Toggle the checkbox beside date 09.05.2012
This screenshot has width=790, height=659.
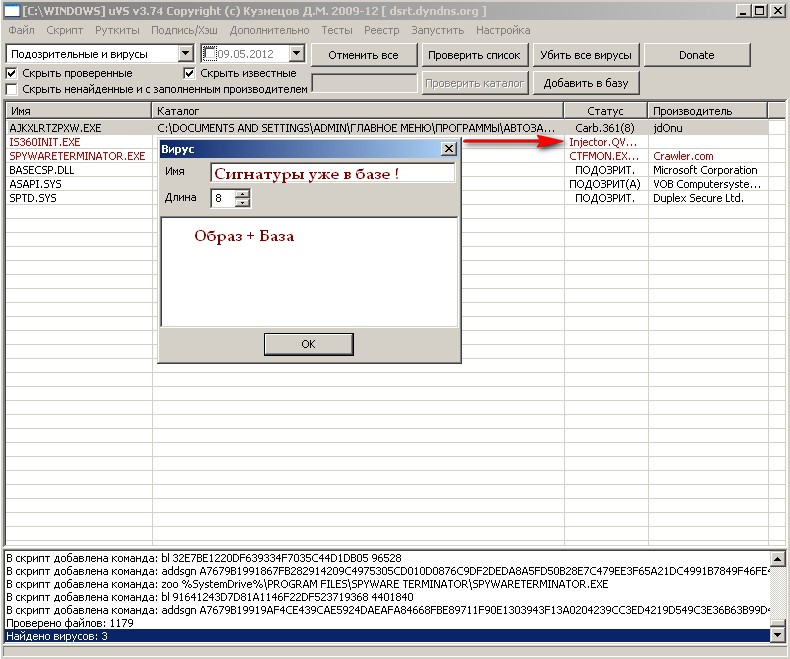(x=209, y=54)
